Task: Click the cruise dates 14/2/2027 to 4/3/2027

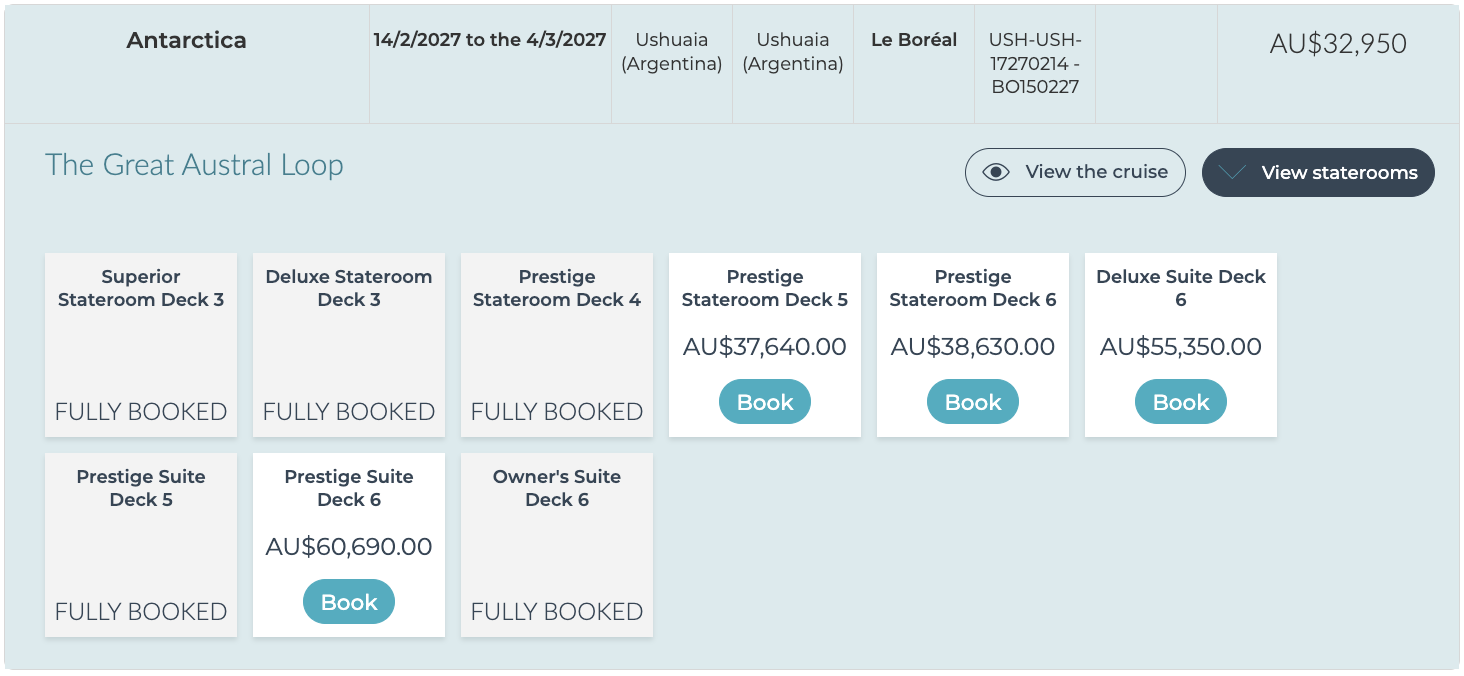Action: coord(490,40)
